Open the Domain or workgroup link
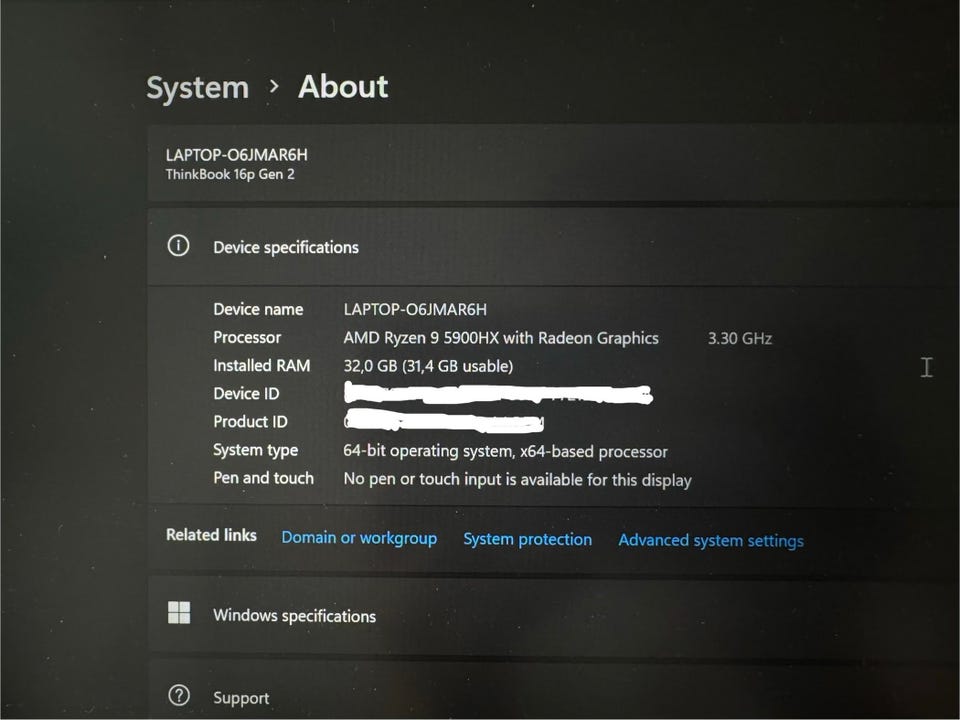The image size is (960, 720). (x=359, y=538)
